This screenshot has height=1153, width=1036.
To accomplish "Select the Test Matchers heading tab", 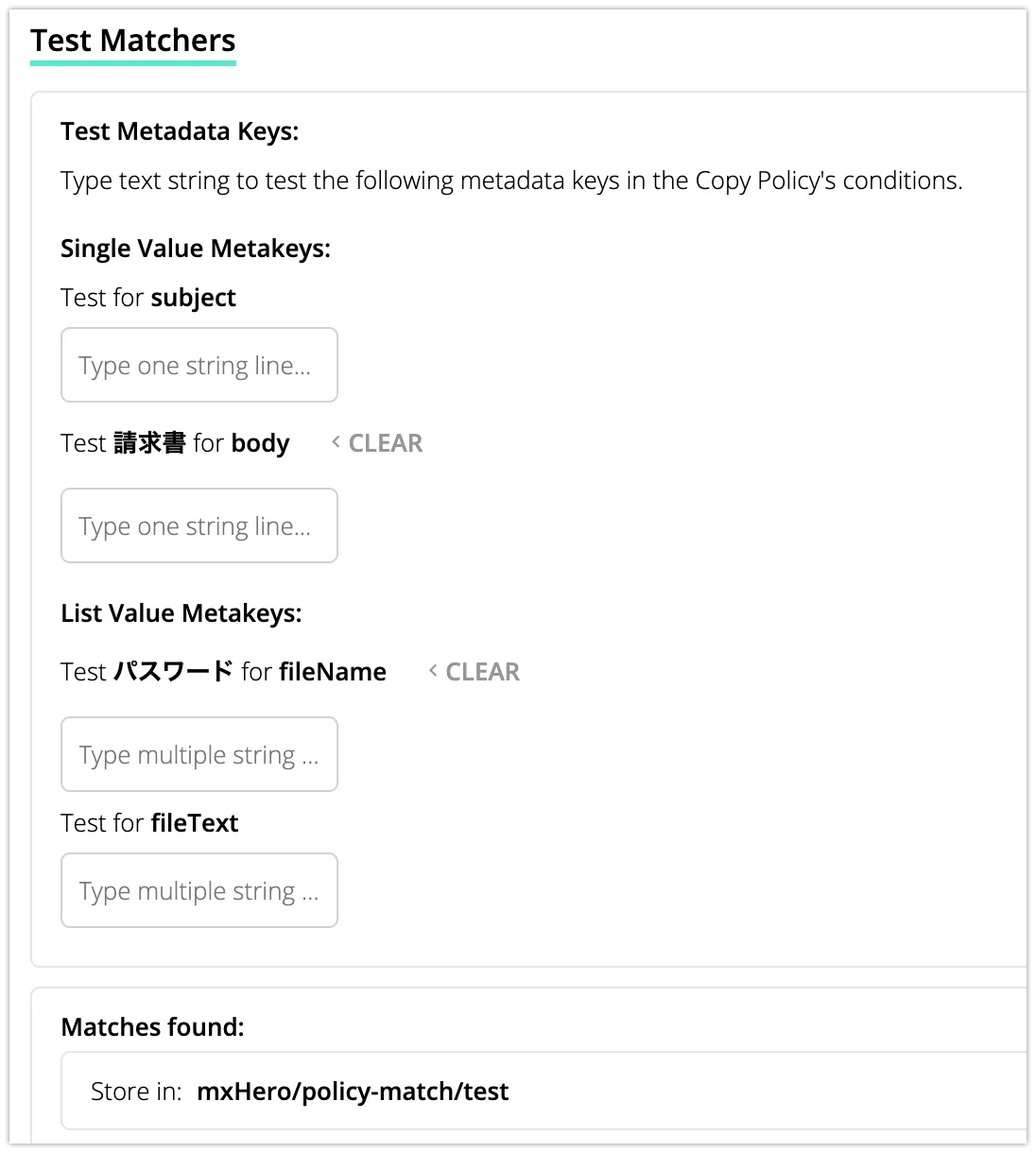I will [133, 41].
